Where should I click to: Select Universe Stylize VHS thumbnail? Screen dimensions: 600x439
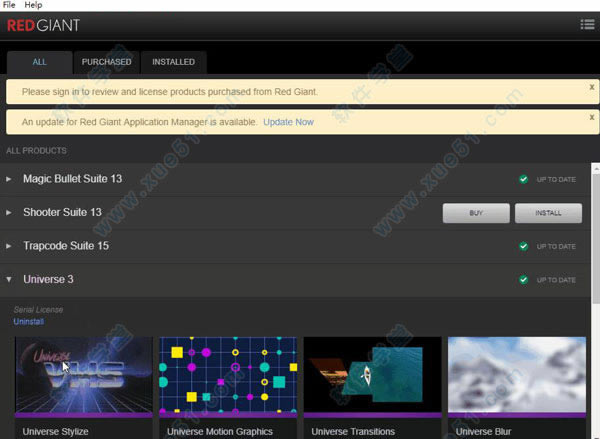pos(84,377)
